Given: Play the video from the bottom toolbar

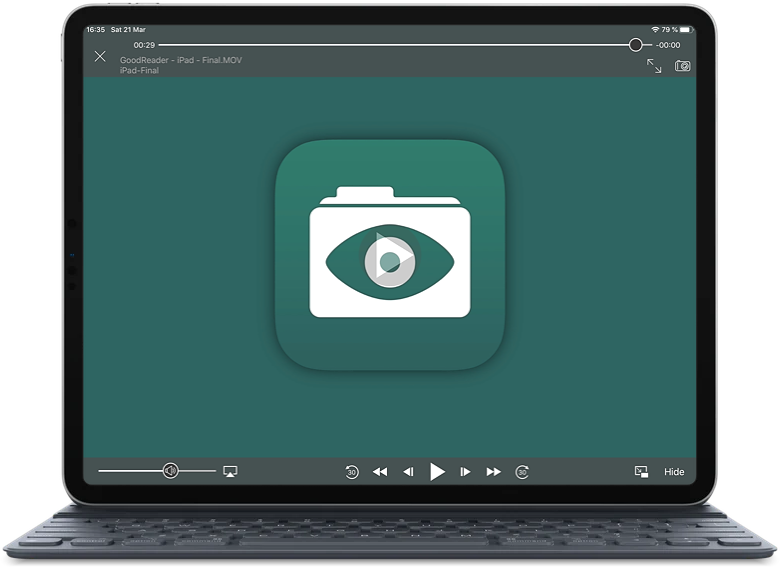Looking at the screenshot, I should tap(437, 472).
